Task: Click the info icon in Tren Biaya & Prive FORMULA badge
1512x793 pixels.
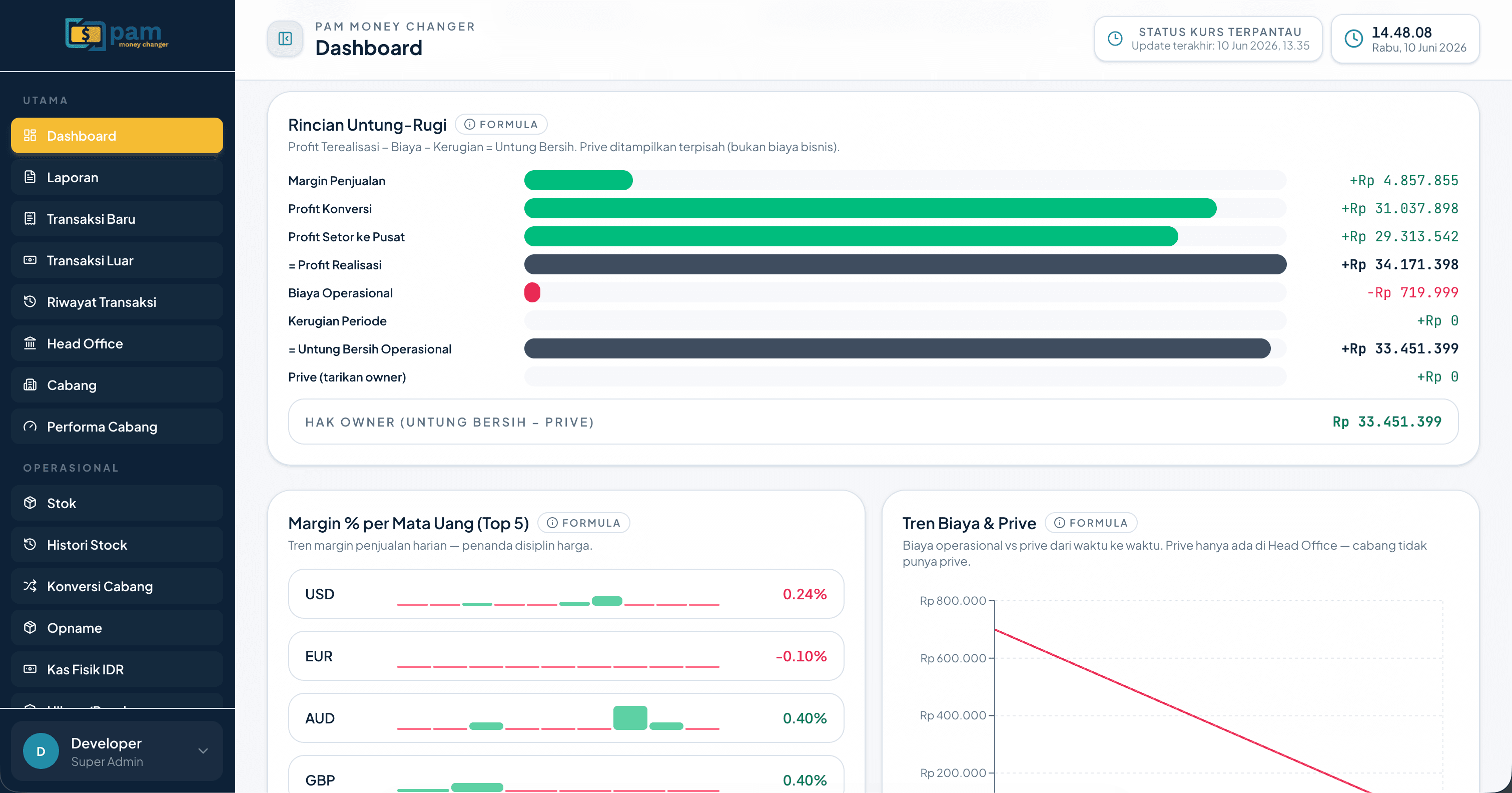Action: click(1060, 523)
